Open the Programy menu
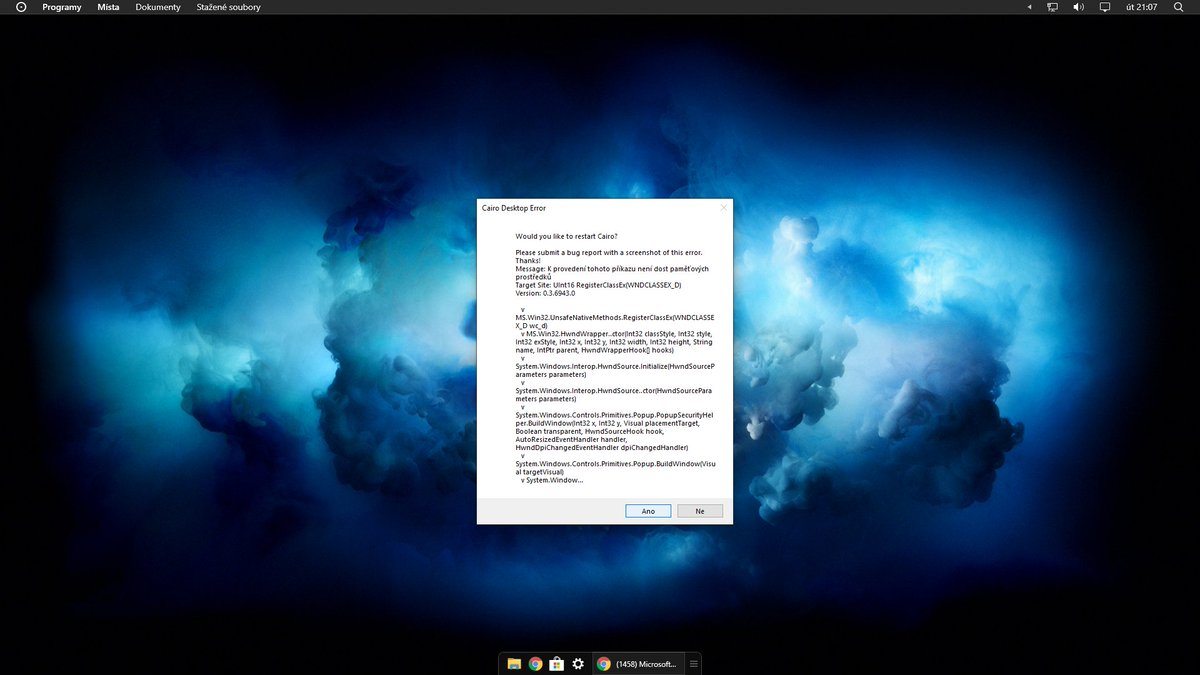 tap(62, 7)
